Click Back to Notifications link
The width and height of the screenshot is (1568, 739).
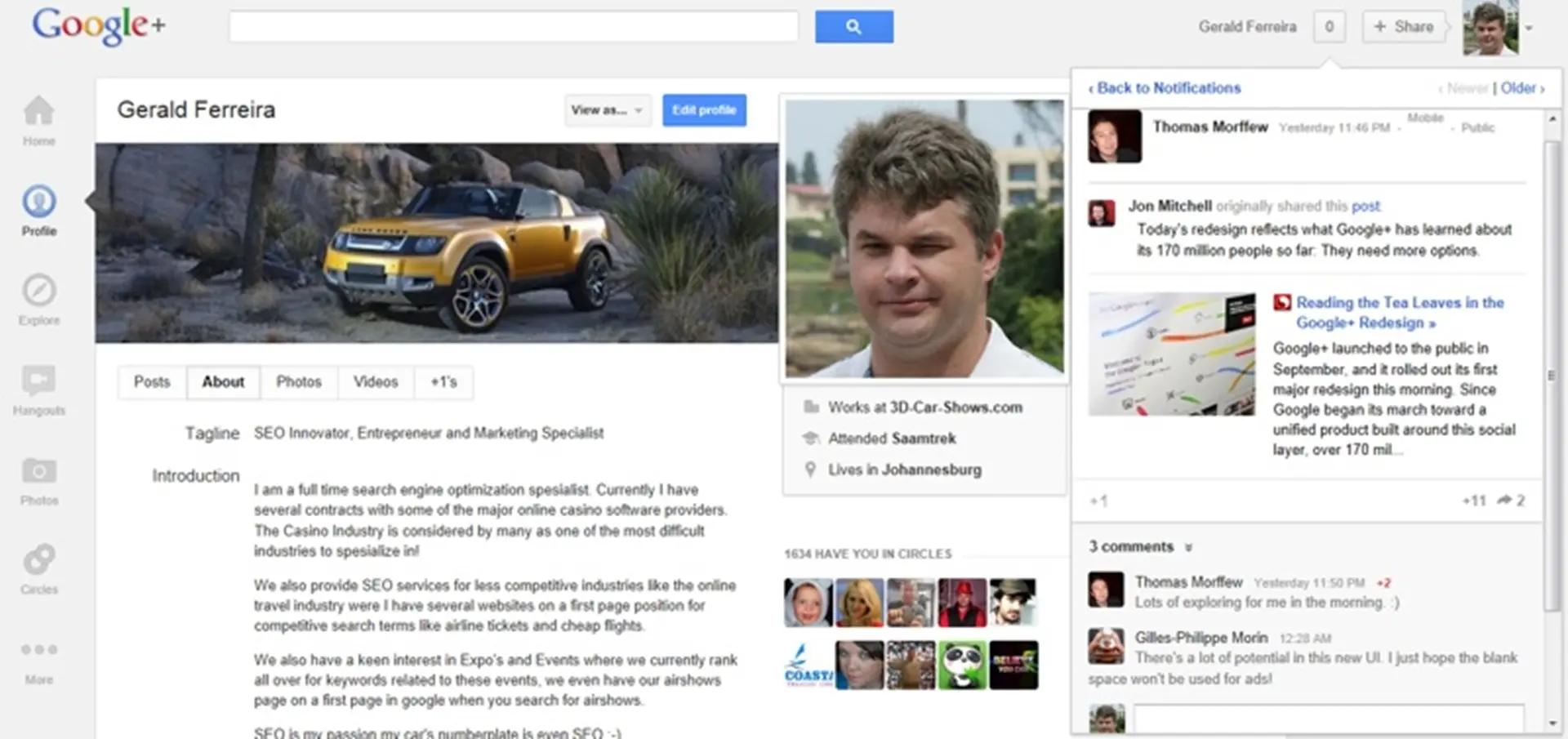click(x=1165, y=87)
